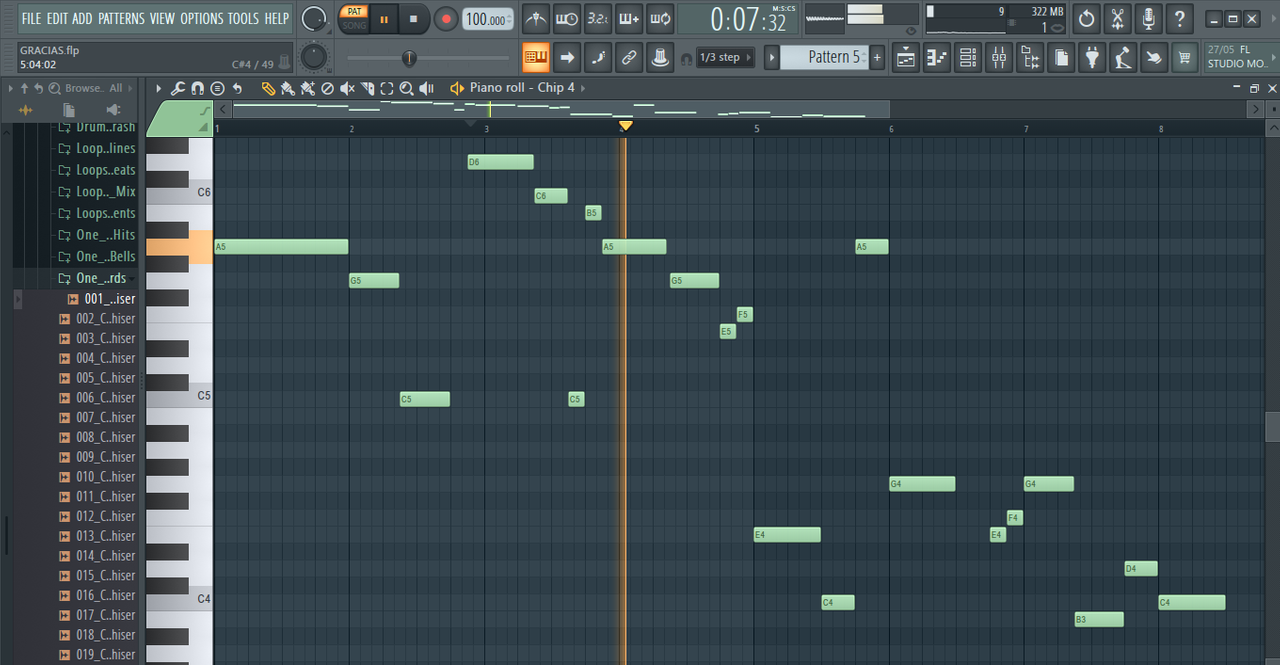Open the Piano roll view icon
1280x665 pixels.
click(x=937, y=57)
